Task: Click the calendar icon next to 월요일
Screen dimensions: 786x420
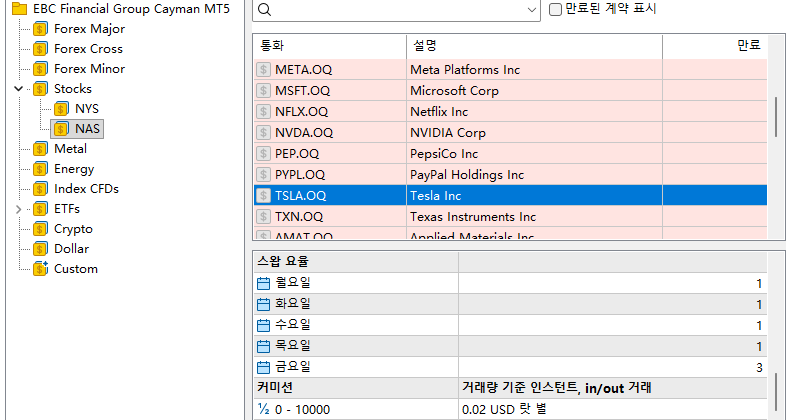Action: click(x=264, y=284)
